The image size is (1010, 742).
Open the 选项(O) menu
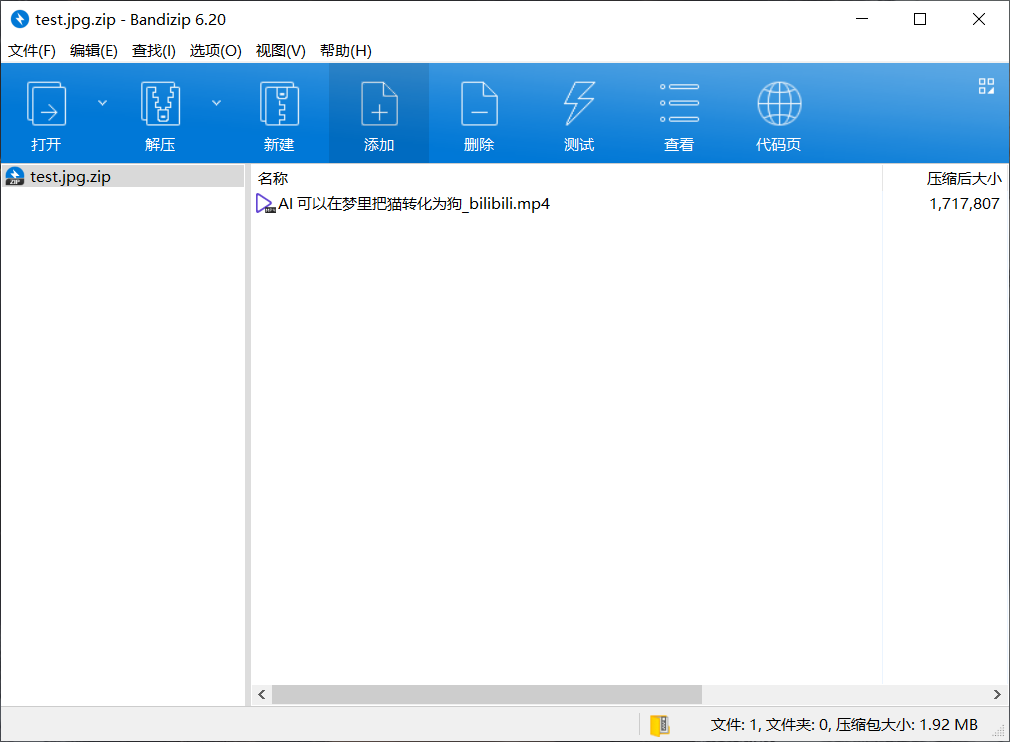[x=216, y=51]
